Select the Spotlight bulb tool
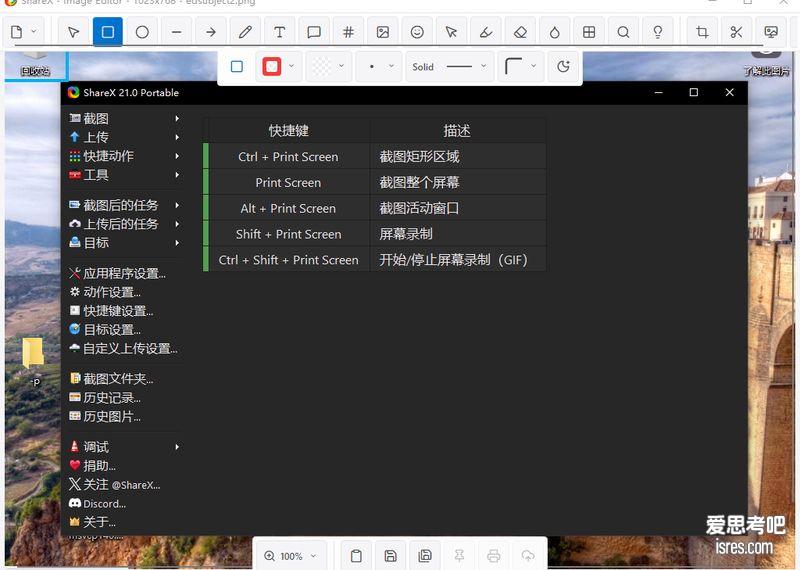Image resolution: width=800 pixels, height=570 pixels. [658, 32]
